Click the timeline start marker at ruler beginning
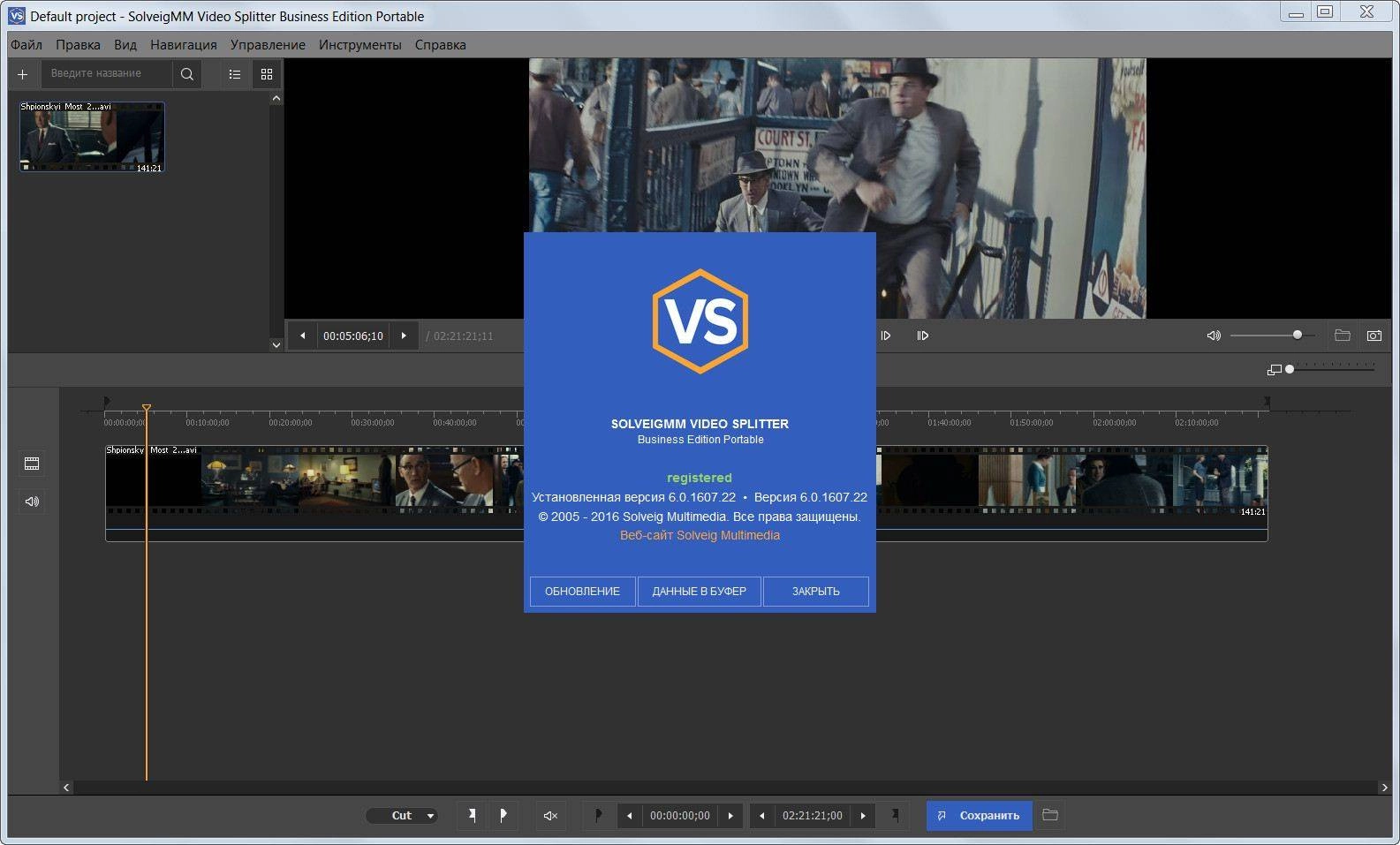 pos(107,402)
